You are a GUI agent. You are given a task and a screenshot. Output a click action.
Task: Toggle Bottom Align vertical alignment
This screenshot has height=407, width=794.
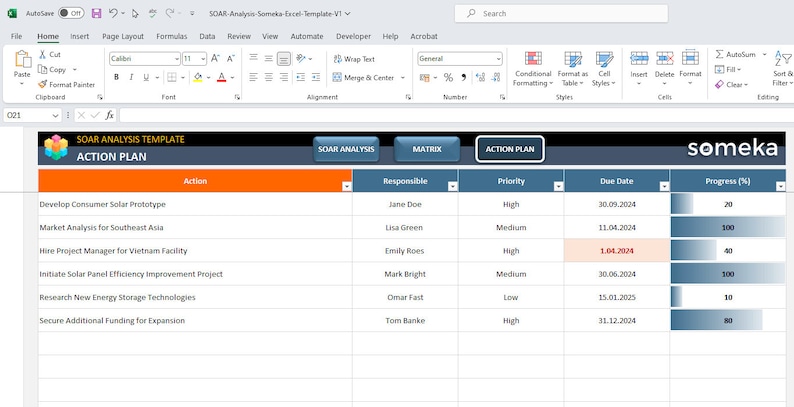tap(284, 59)
